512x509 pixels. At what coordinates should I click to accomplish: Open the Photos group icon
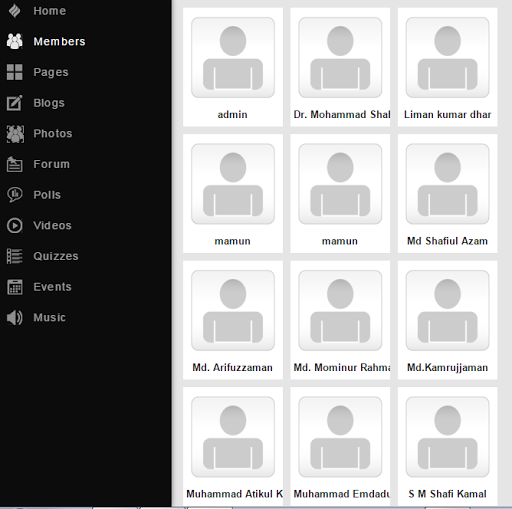pyautogui.click(x=15, y=134)
